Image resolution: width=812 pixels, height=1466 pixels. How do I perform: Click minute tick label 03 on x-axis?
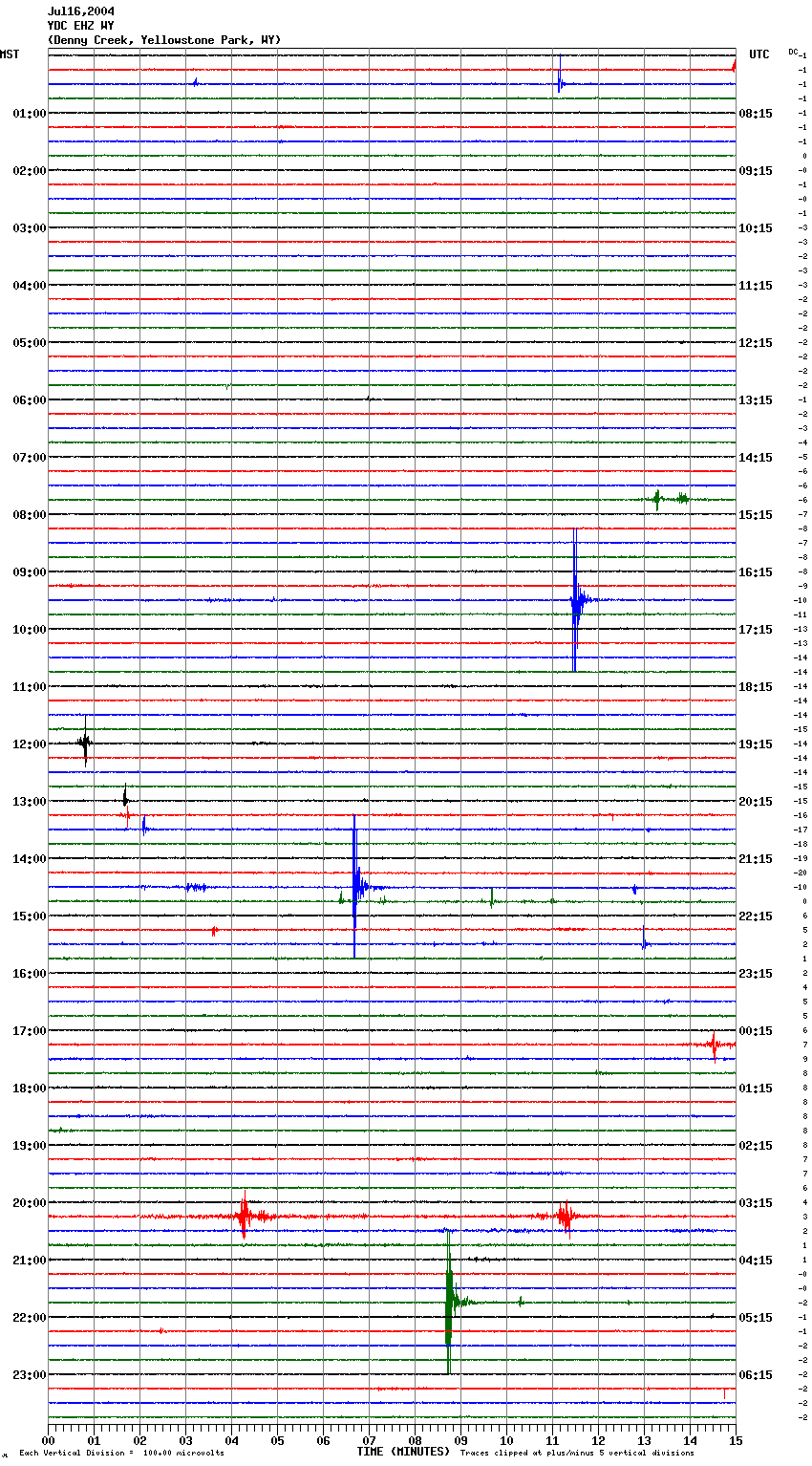pos(185,1440)
